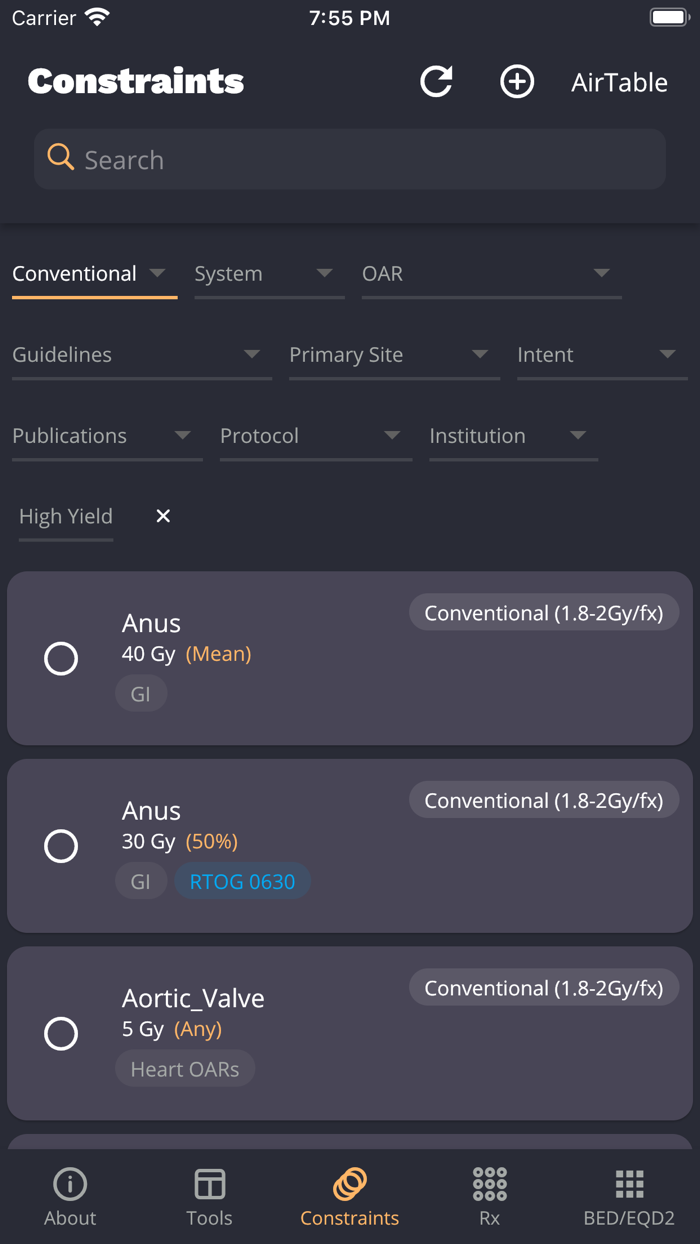Expand the Conventional fractionation dropdown

[94, 274]
